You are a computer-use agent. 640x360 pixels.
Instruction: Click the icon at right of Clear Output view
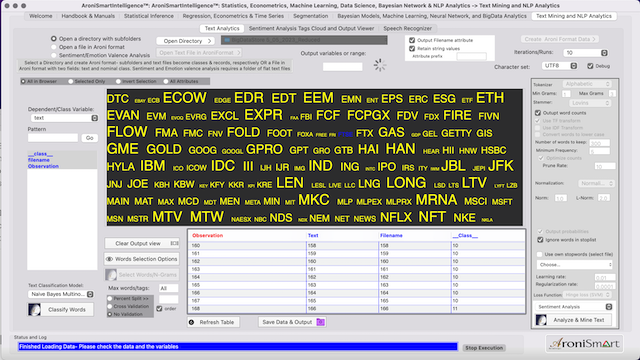point(174,243)
